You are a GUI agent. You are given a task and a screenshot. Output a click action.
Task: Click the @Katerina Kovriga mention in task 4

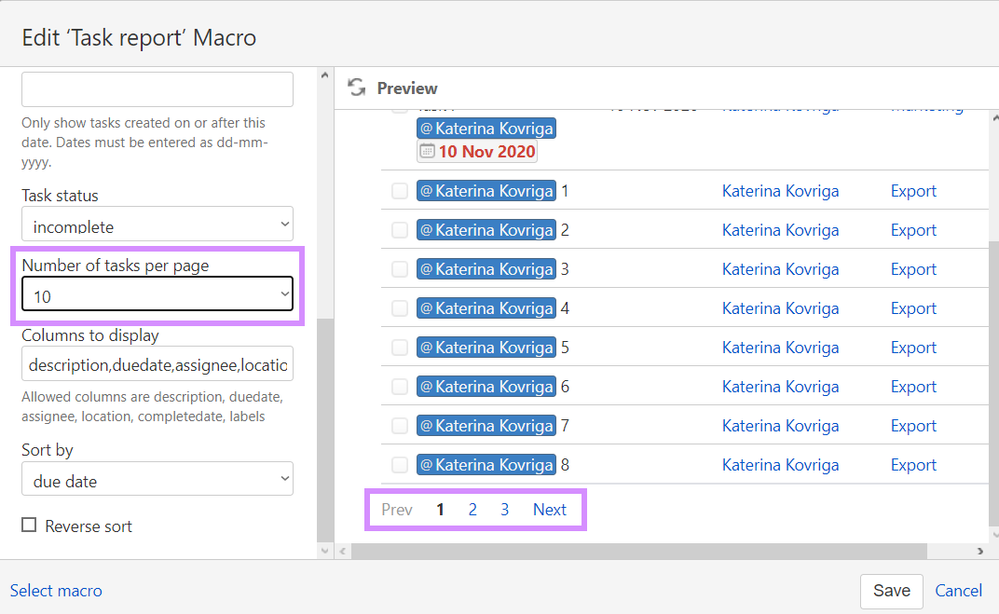tap(486, 308)
